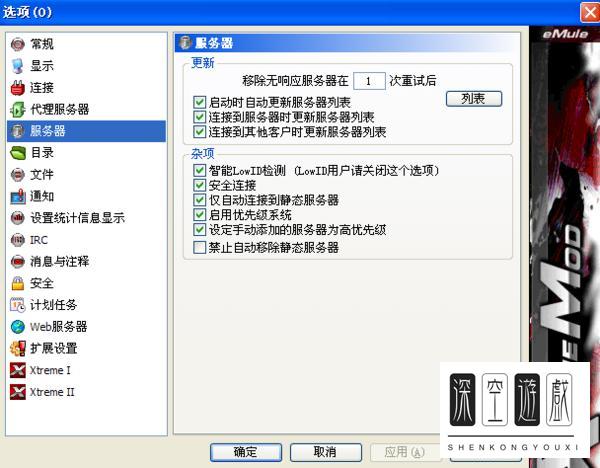Click the retry count input field
Image resolution: width=600 pixels, height=468 pixels.
click(x=369, y=81)
